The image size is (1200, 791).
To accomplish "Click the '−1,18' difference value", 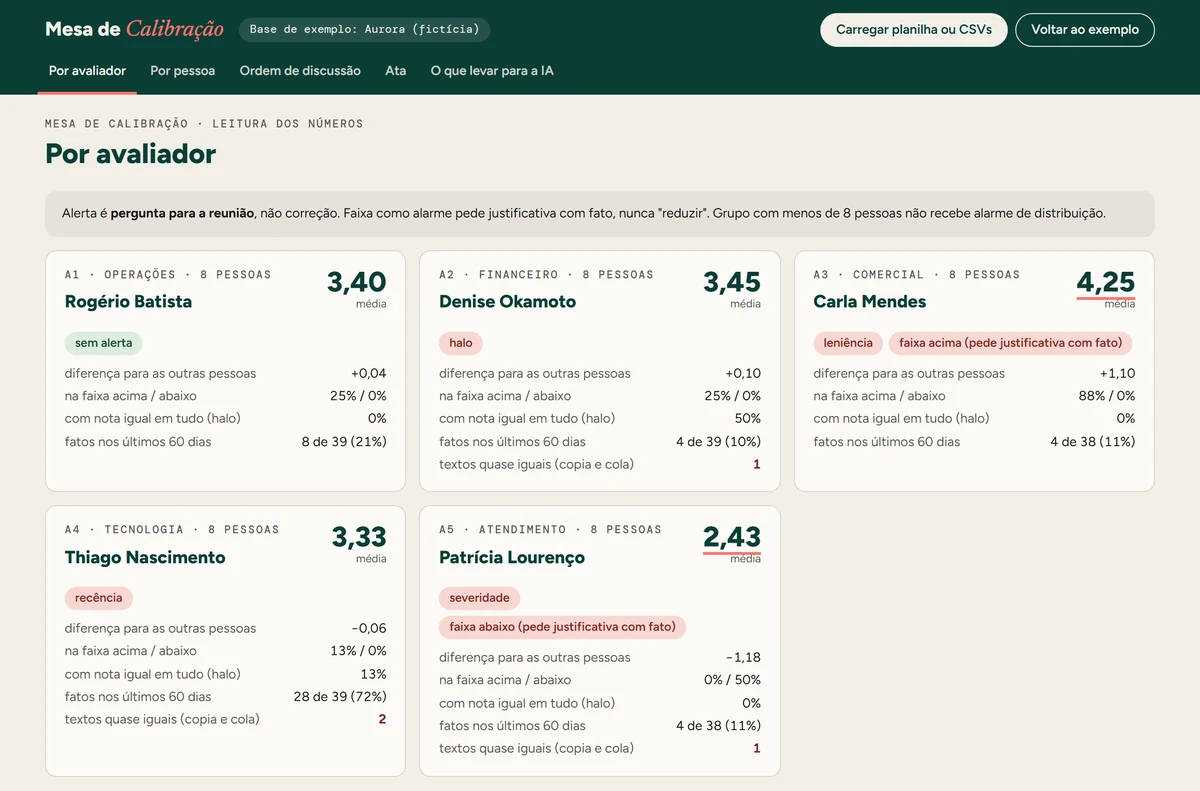I will pos(743,658).
